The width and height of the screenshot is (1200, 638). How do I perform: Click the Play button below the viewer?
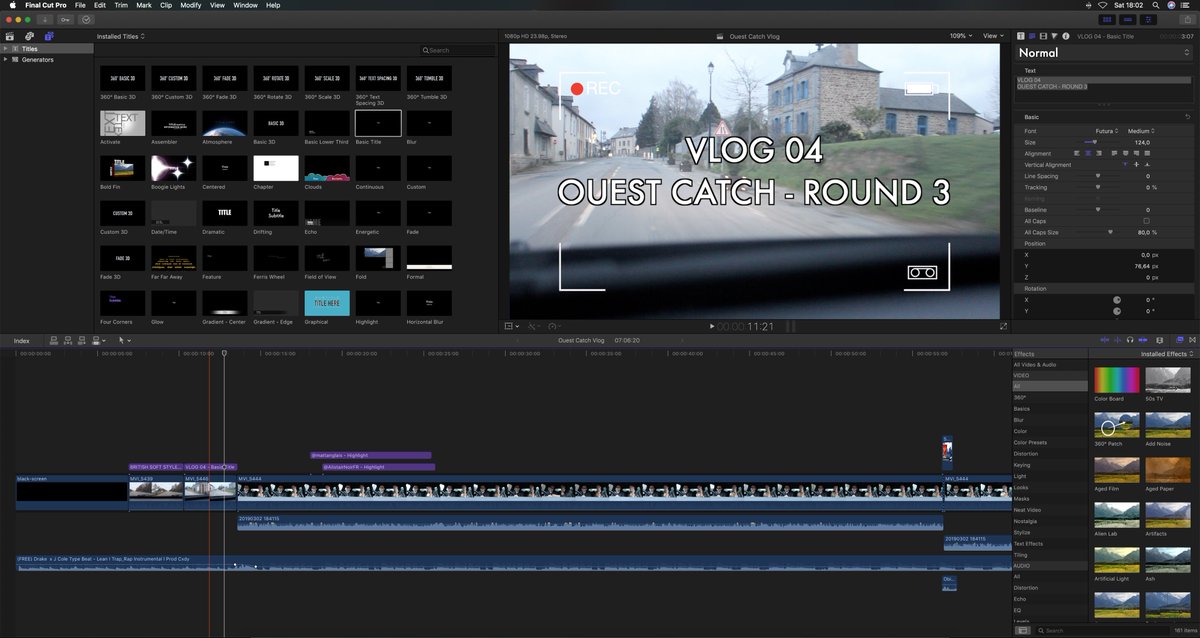[711, 326]
